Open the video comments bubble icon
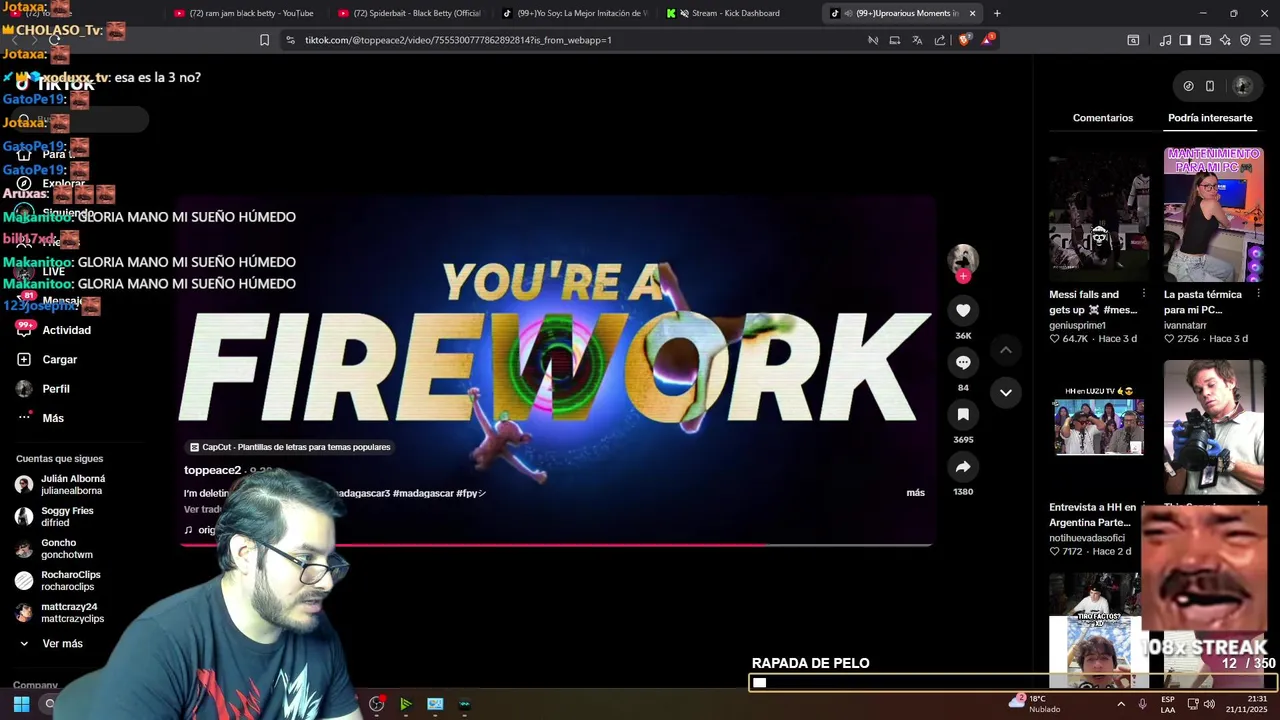This screenshot has height=720, width=1280. pos(963,362)
